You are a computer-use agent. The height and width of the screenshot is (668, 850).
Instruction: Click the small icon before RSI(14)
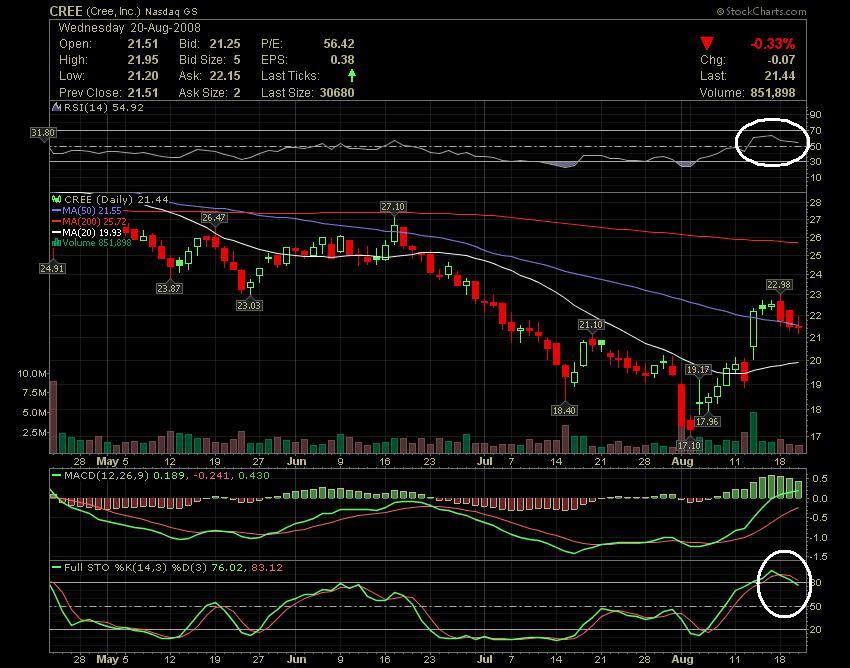coord(56,107)
